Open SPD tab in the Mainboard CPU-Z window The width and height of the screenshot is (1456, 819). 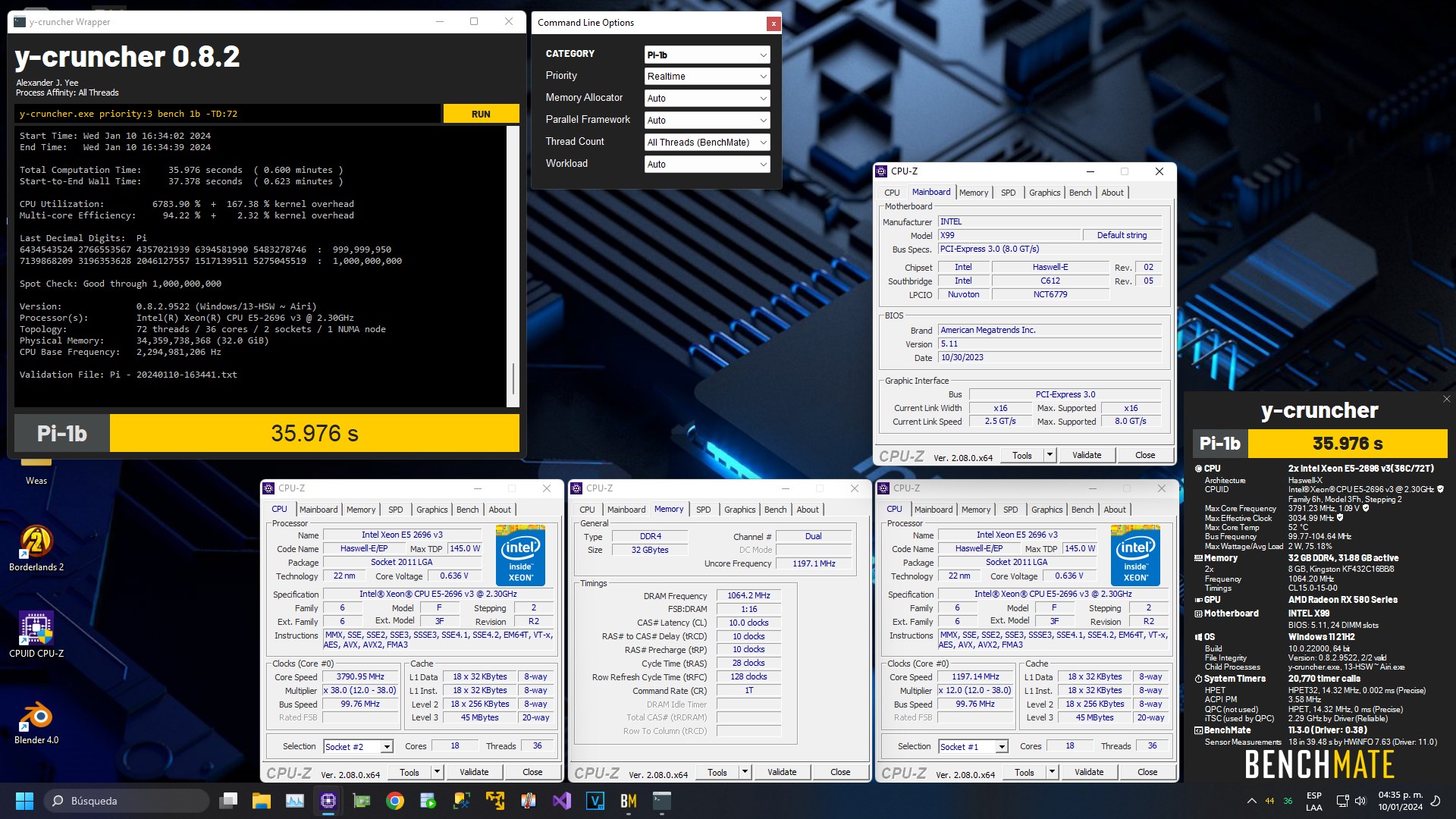(1008, 193)
